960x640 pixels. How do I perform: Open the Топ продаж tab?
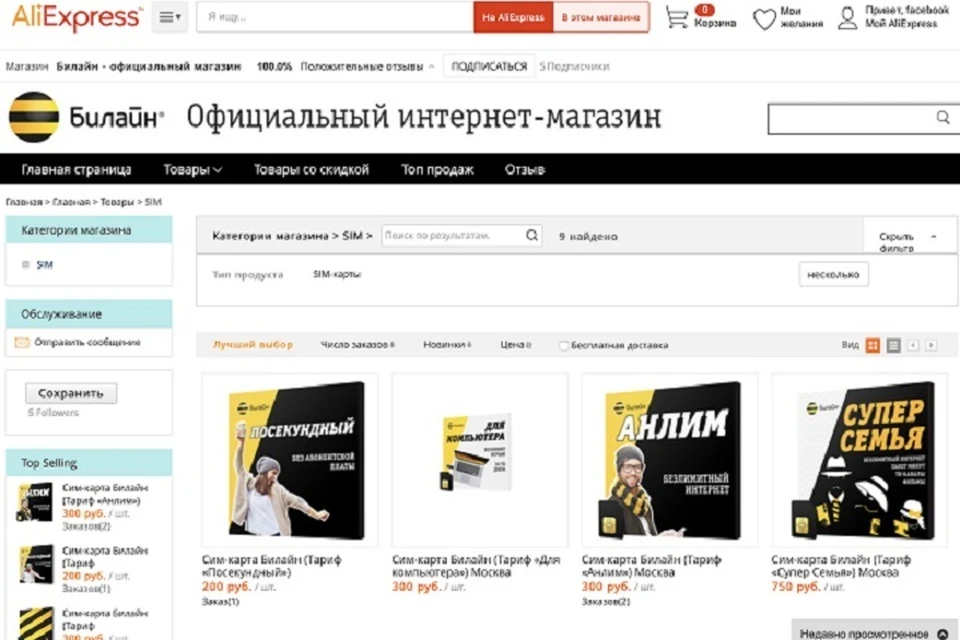437,170
